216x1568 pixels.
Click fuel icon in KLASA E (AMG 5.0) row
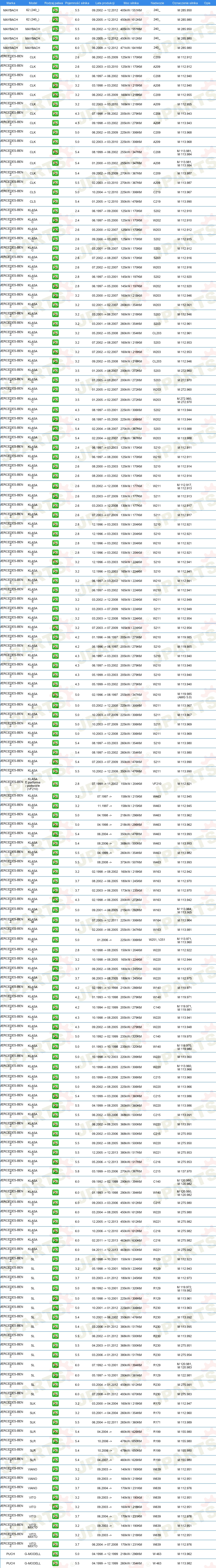coord(55,695)
